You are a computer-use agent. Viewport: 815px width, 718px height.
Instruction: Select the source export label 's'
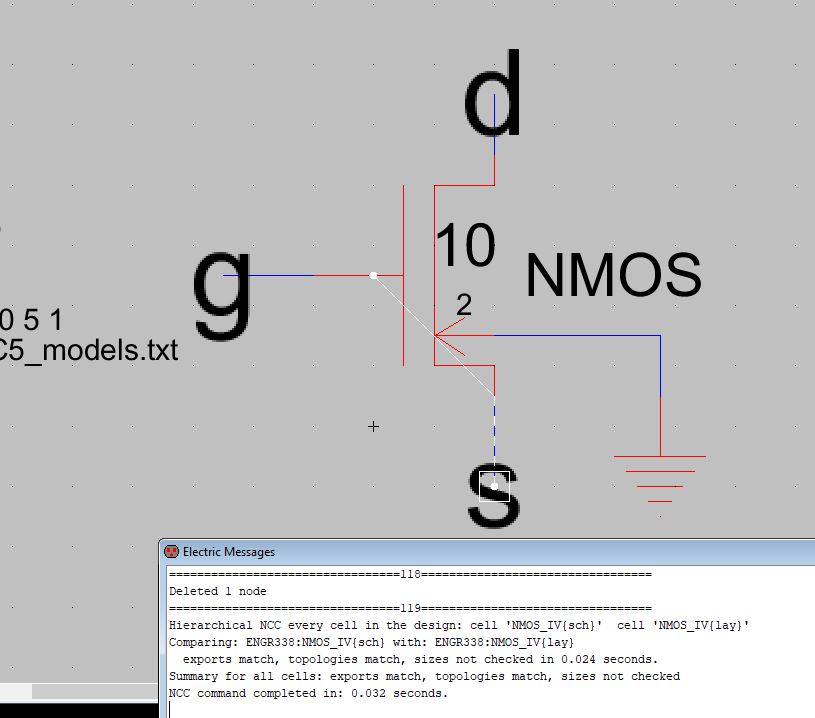pyautogui.click(x=494, y=497)
